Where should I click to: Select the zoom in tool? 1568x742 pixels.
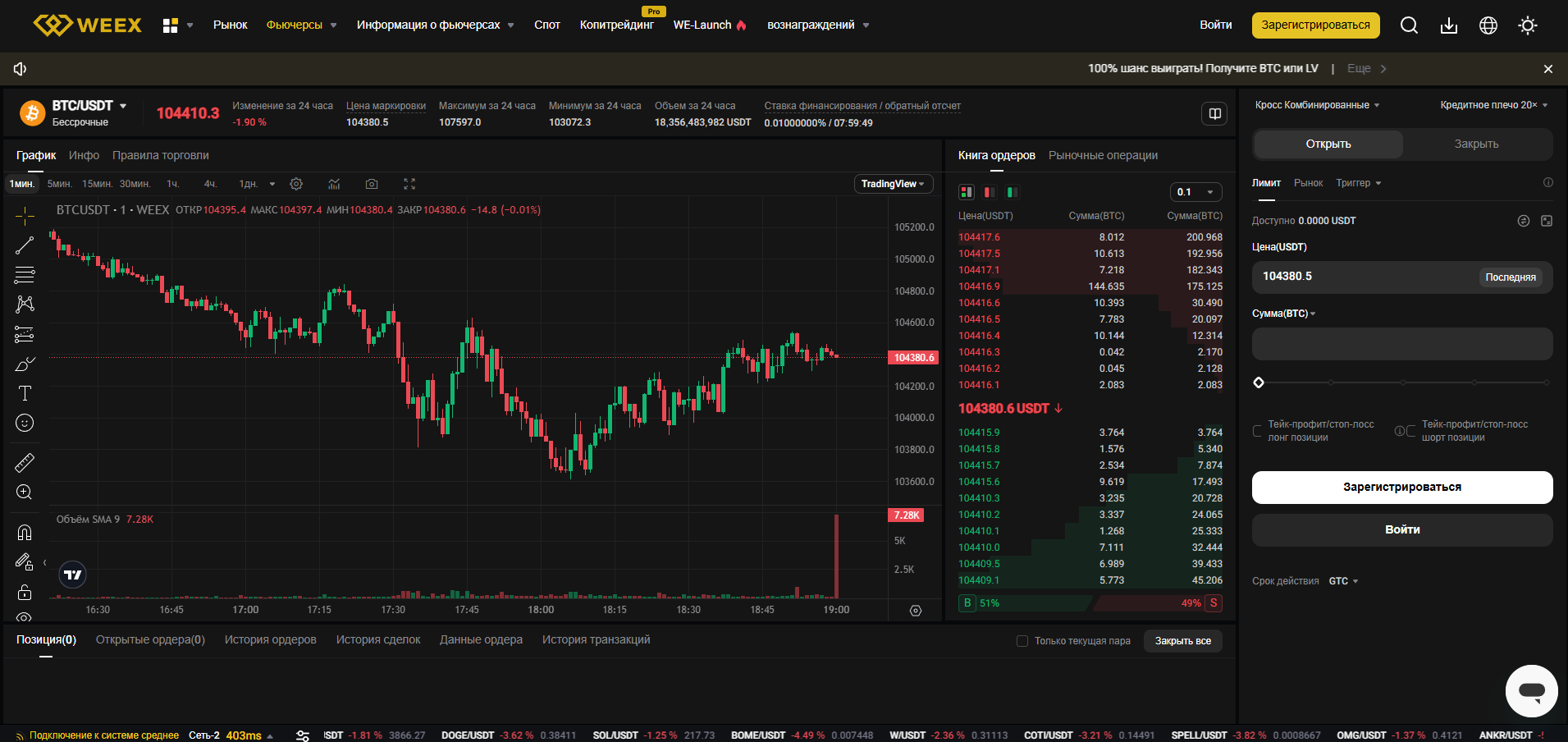[25, 492]
